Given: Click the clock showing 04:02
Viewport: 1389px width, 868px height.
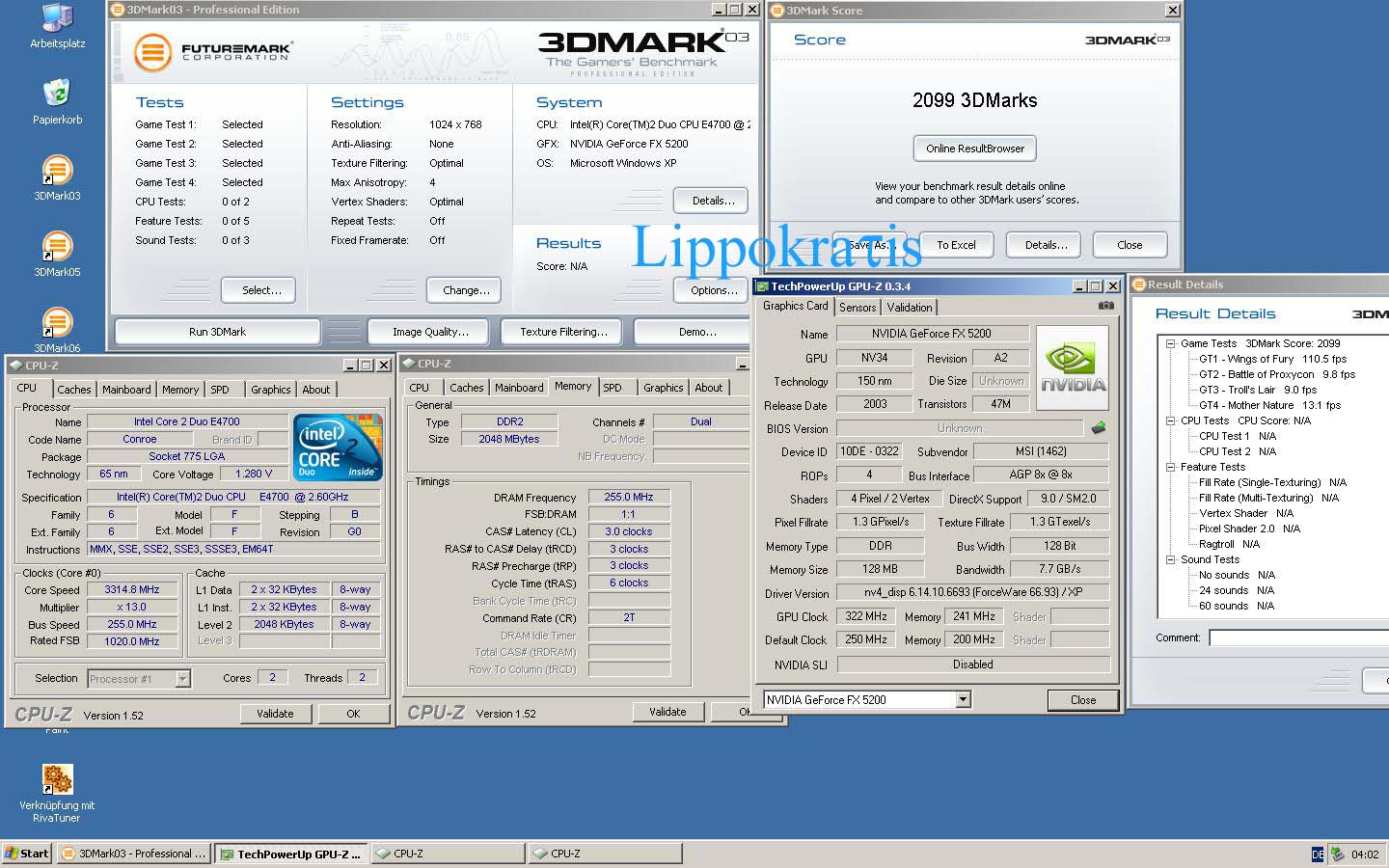Looking at the screenshot, I should point(1365,854).
